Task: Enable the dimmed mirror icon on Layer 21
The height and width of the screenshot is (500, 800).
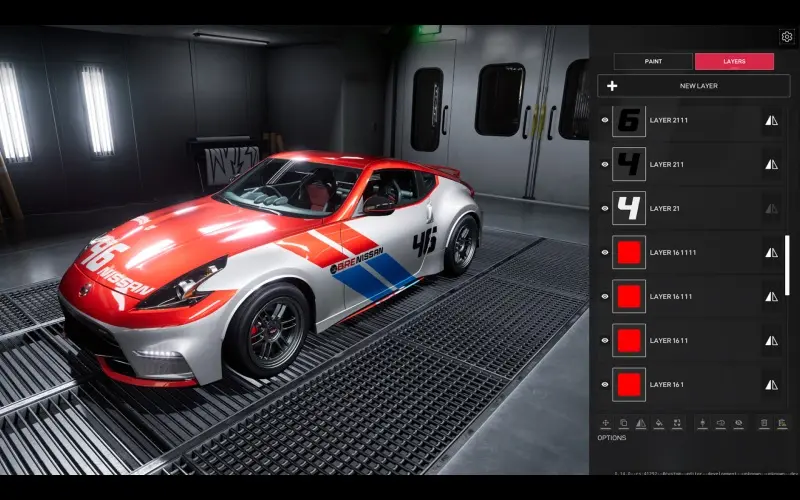Action: tap(771, 208)
